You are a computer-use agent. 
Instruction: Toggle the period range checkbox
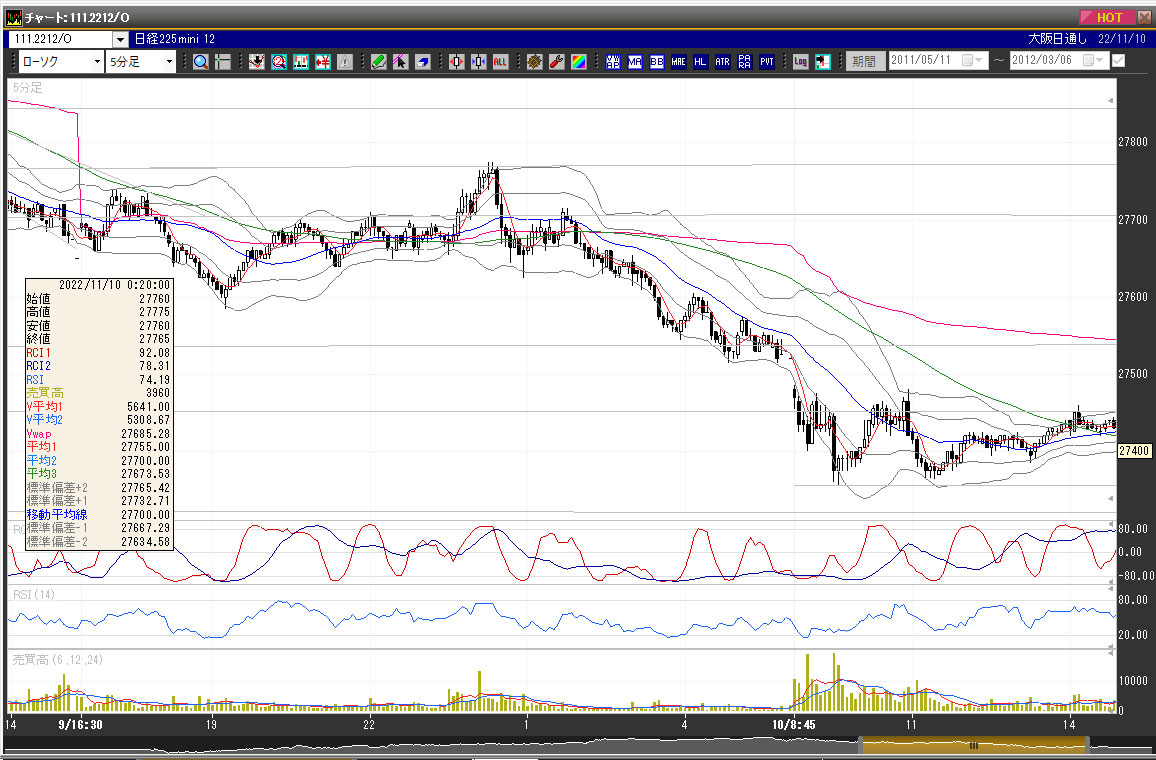click(x=1118, y=60)
